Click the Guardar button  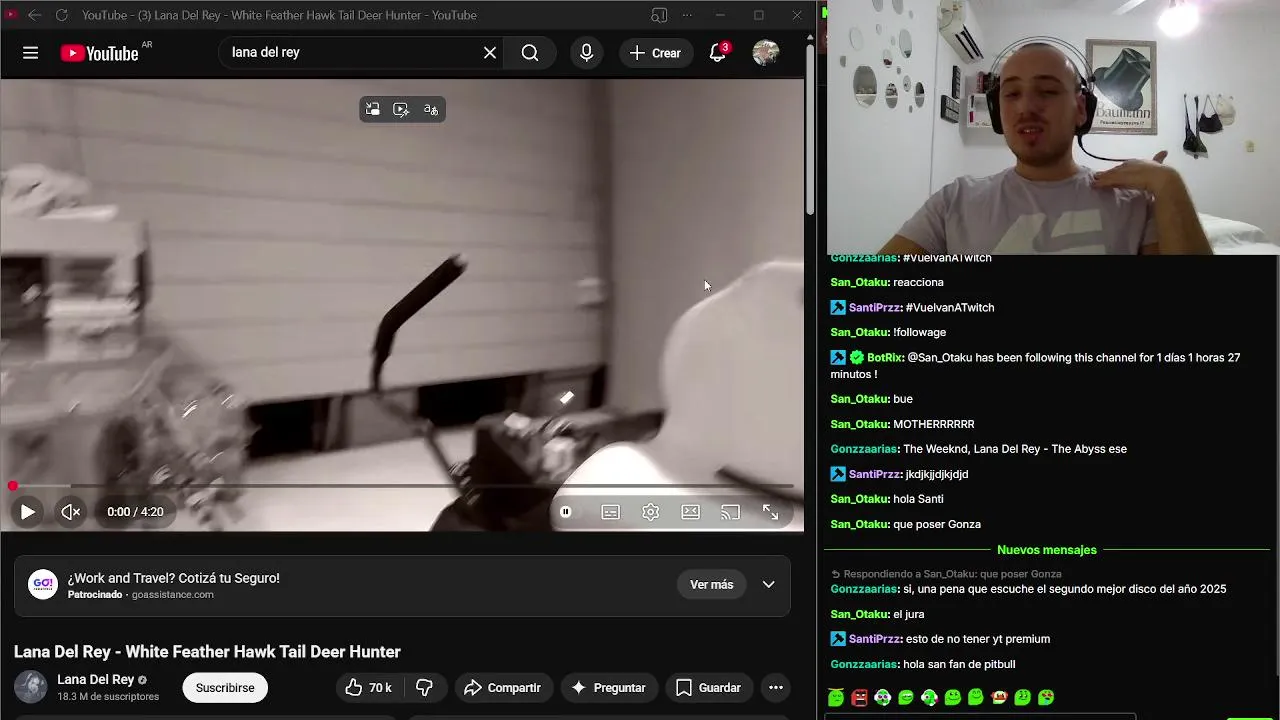(x=708, y=688)
